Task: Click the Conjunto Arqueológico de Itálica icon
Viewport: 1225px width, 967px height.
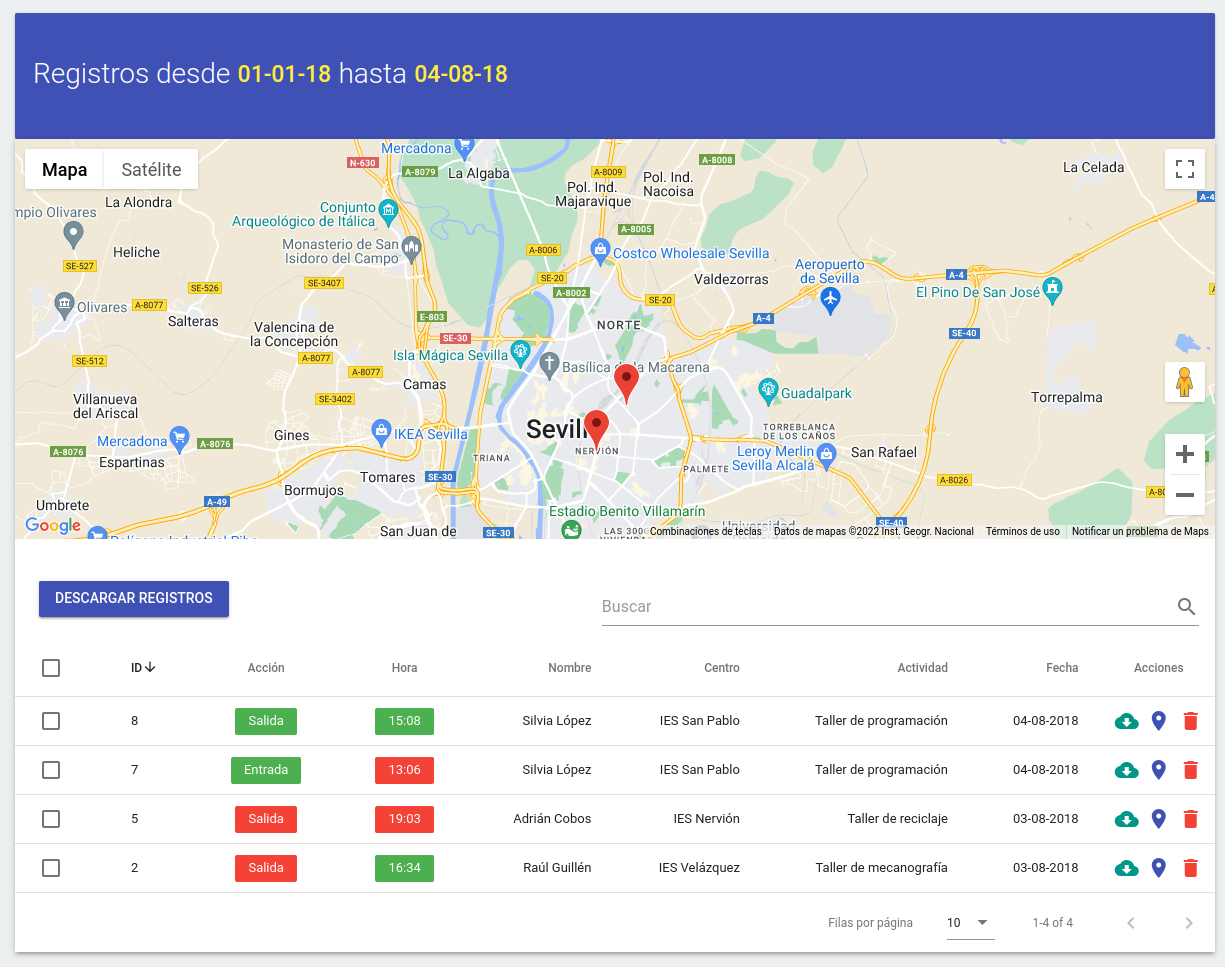Action: tap(388, 211)
